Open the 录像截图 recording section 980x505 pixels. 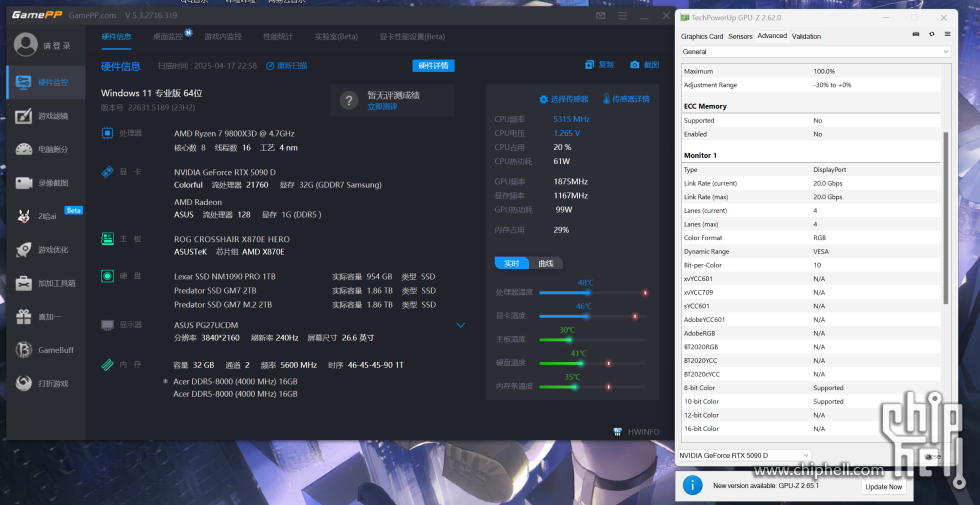click(x=46, y=183)
